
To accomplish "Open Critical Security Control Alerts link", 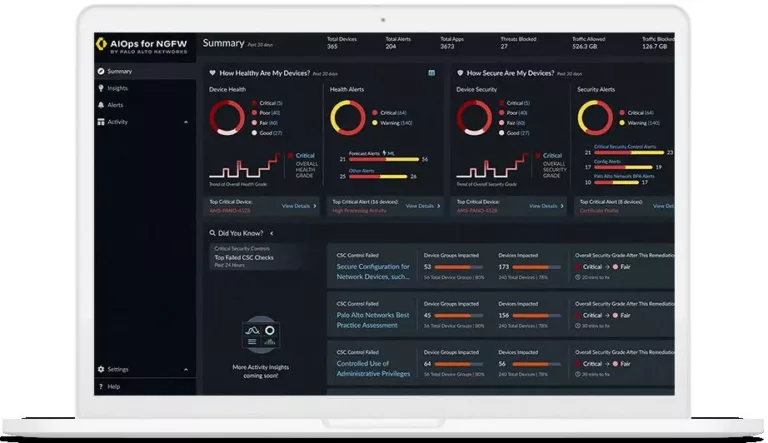I will pos(625,147).
